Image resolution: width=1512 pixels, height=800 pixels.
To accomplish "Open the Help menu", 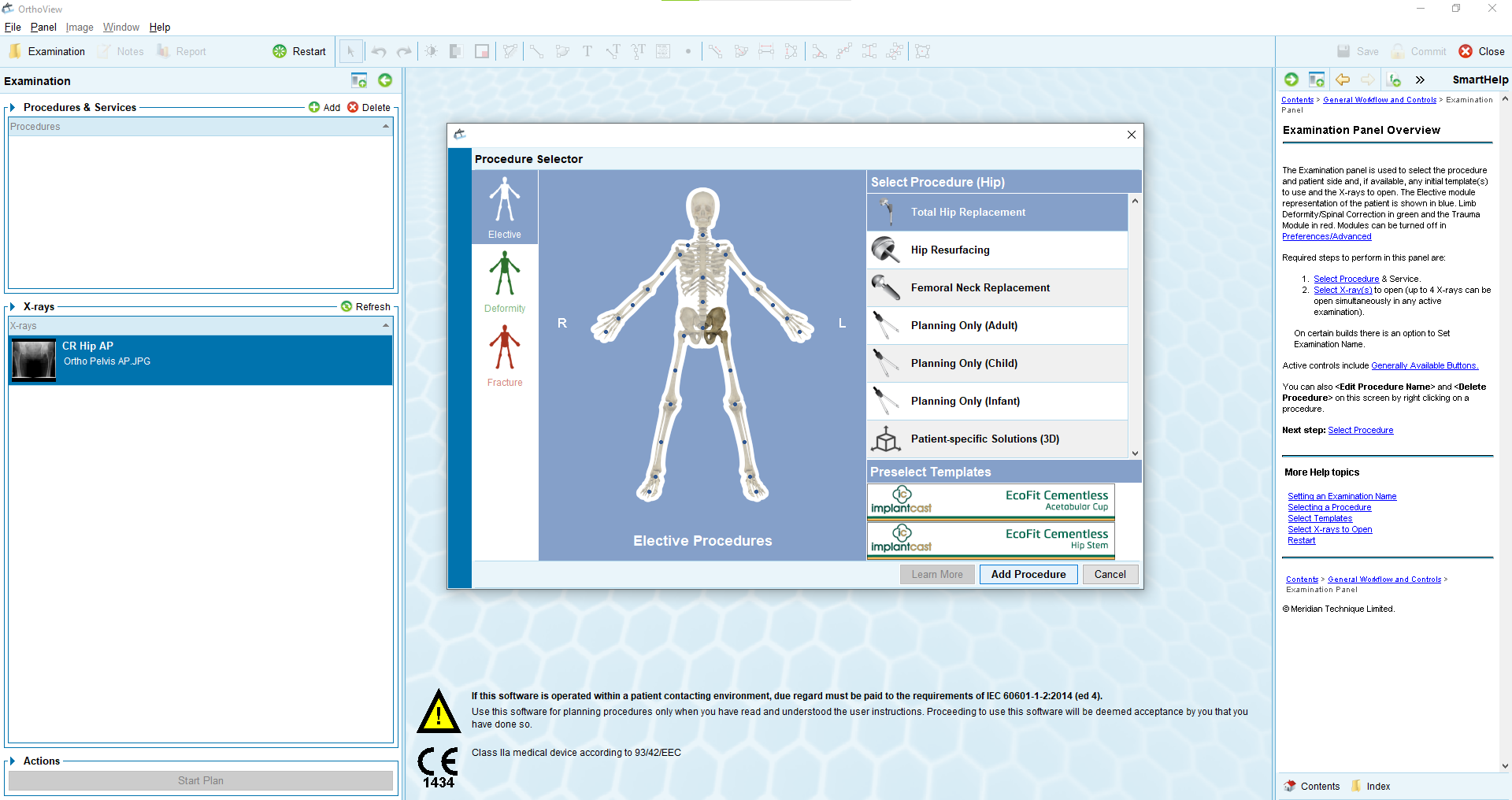I will [x=160, y=27].
